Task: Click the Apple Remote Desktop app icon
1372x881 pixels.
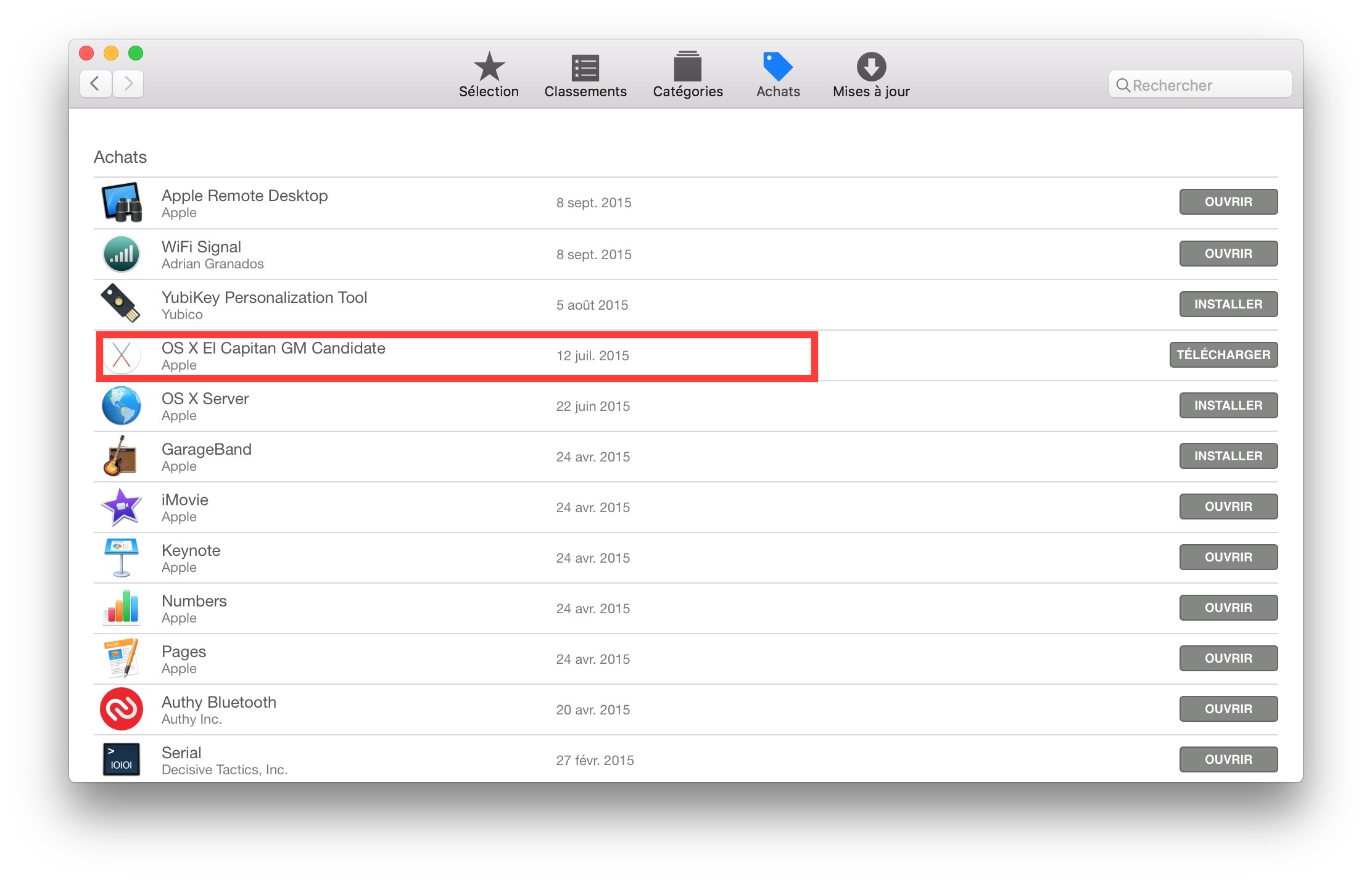Action: pos(122,202)
